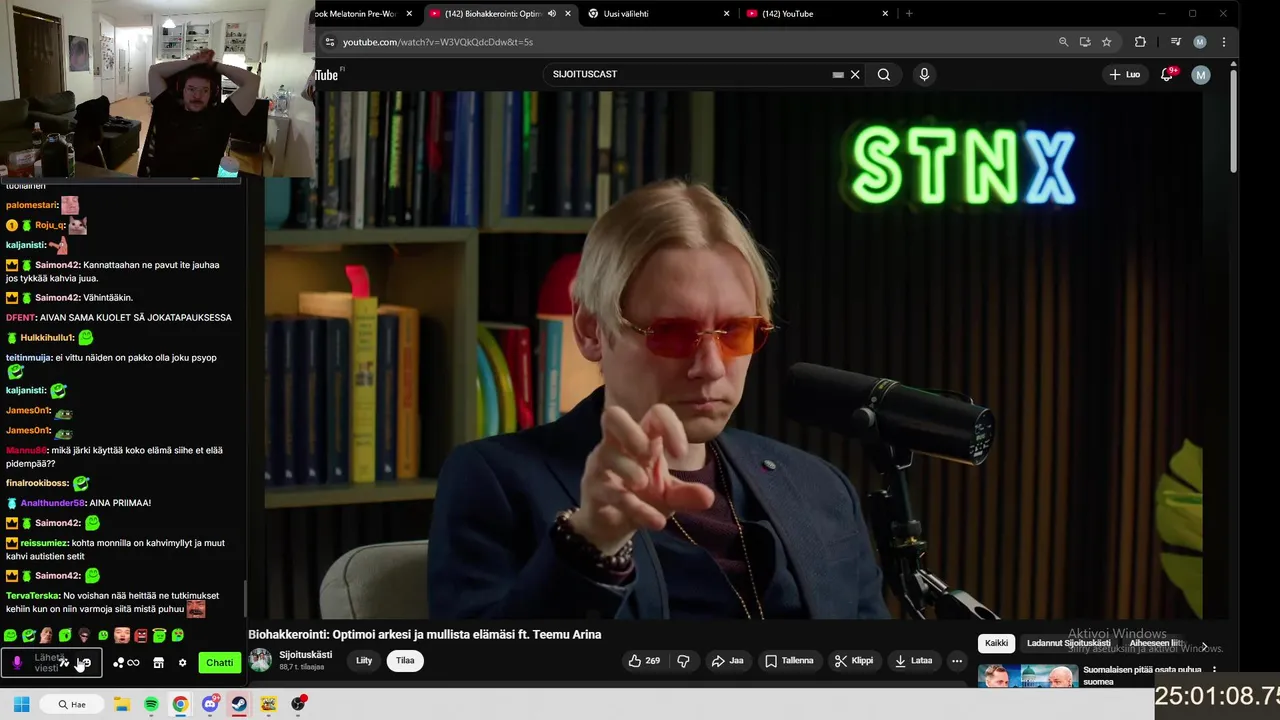This screenshot has height=720, width=1280.
Task: Click the YouTube search magnifier button
Action: (x=884, y=74)
